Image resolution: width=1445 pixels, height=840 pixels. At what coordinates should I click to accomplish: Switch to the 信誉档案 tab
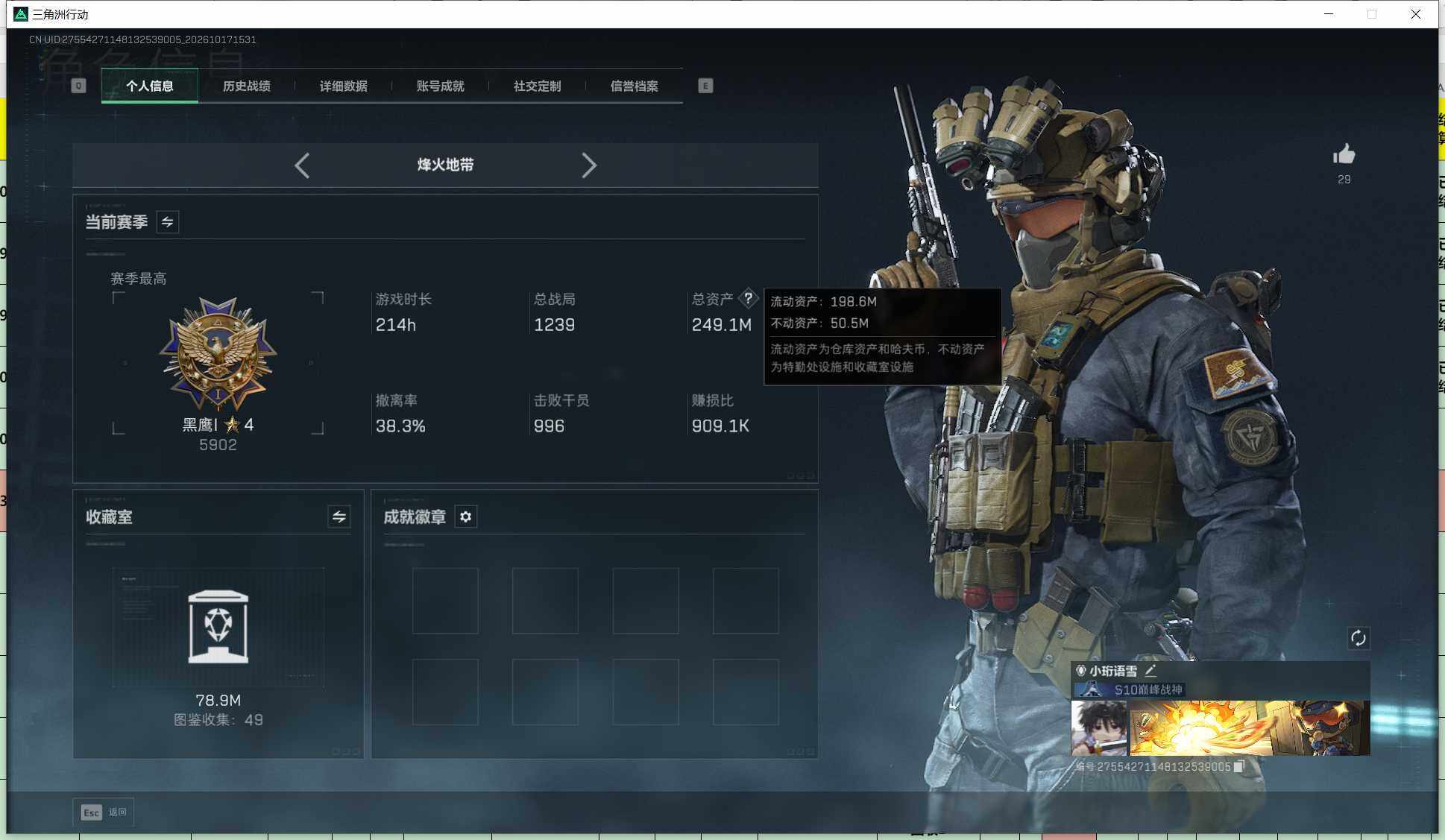635,86
